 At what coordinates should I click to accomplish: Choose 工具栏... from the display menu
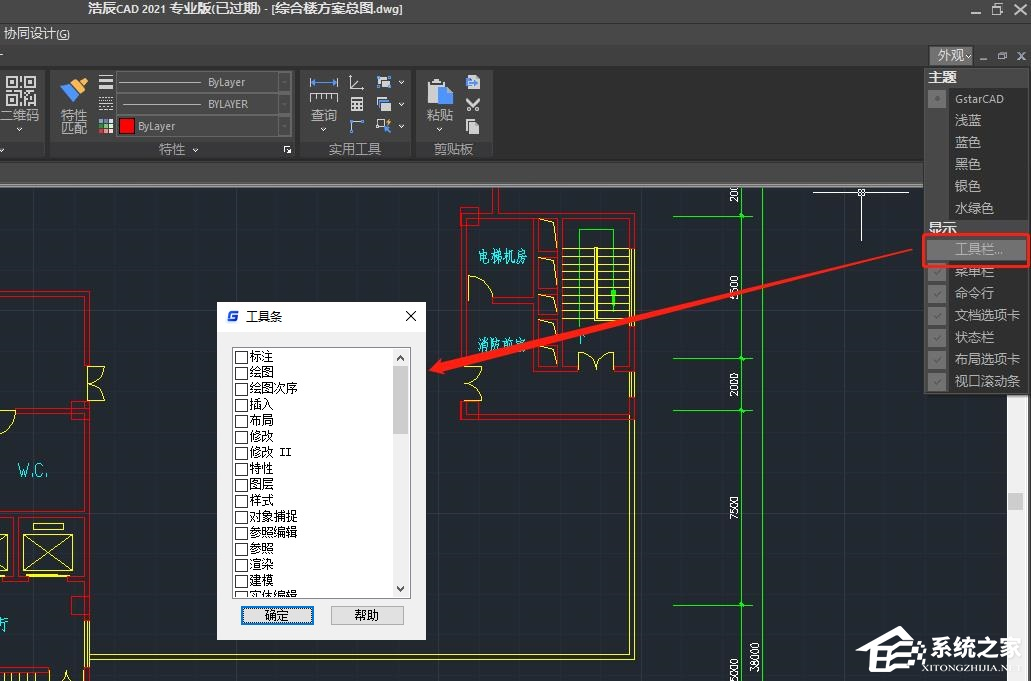pyautogui.click(x=976, y=249)
